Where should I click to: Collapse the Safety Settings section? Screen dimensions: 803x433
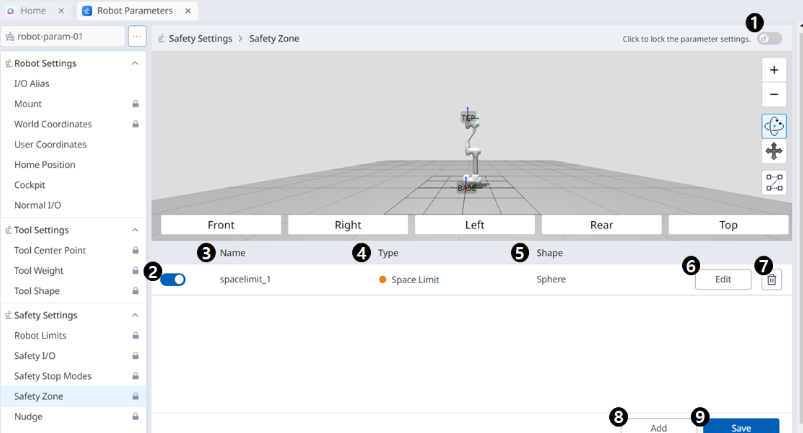(135, 315)
